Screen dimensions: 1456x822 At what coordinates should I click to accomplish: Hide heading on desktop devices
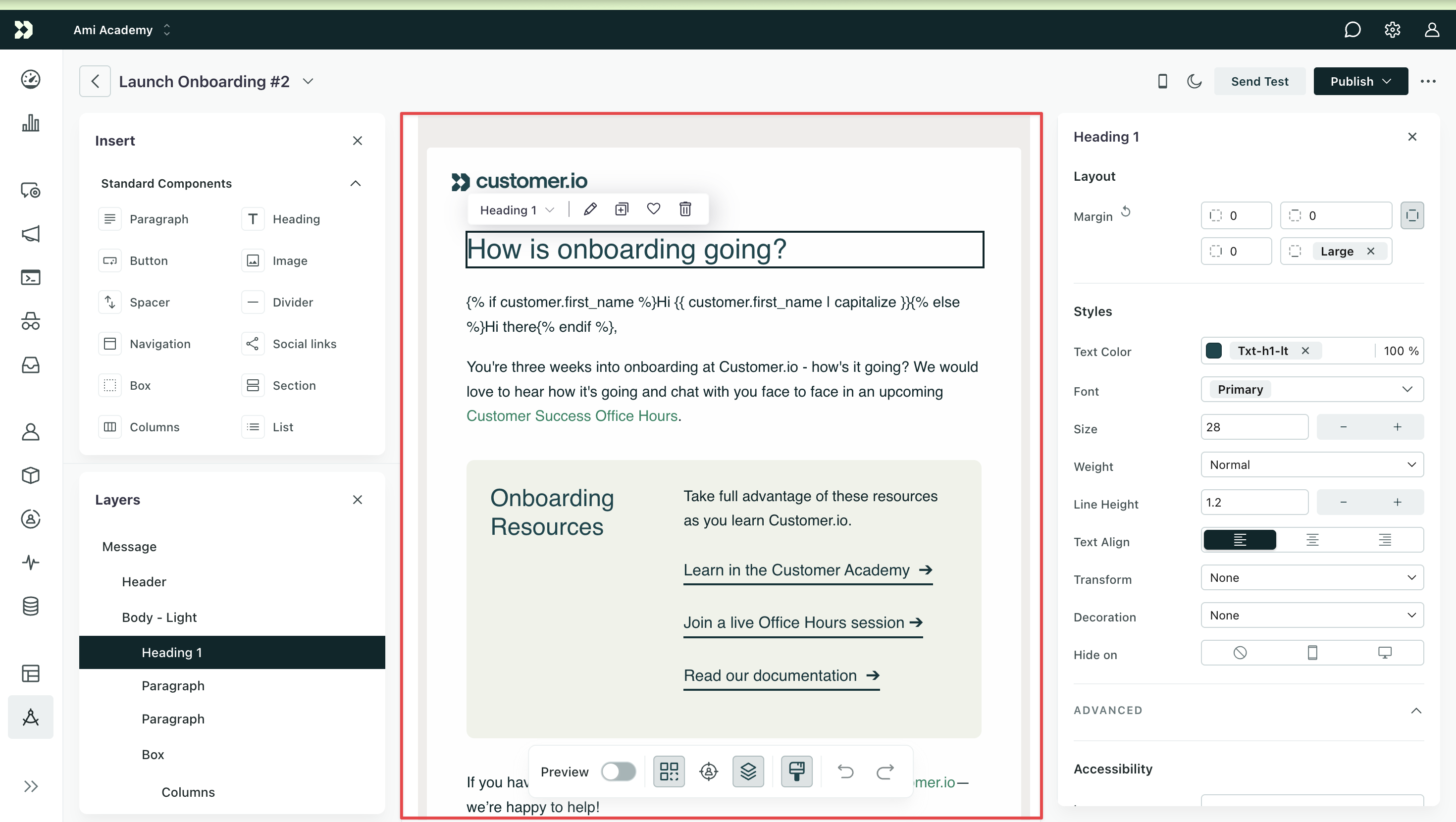1384,653
